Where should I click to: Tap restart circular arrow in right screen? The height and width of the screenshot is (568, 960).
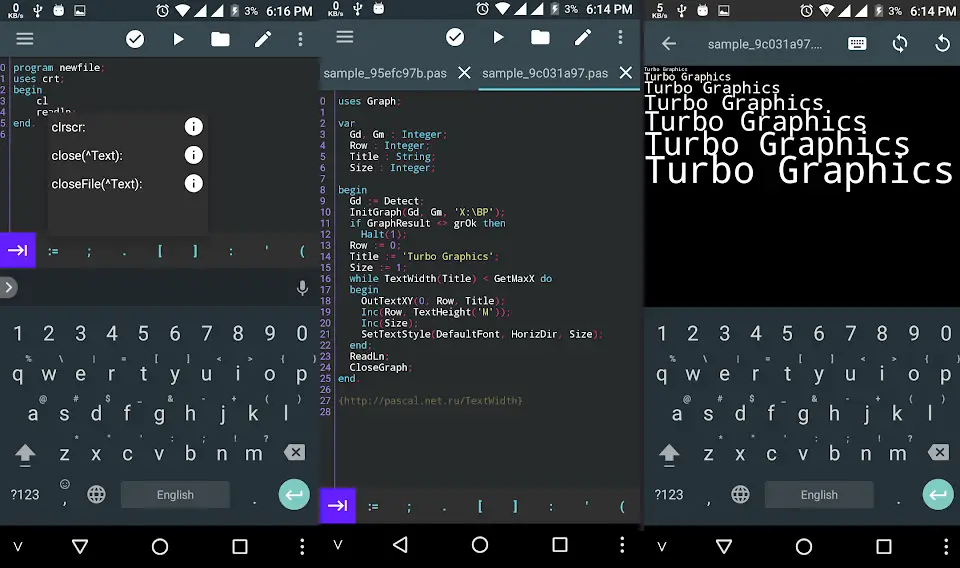pos(942,43)
